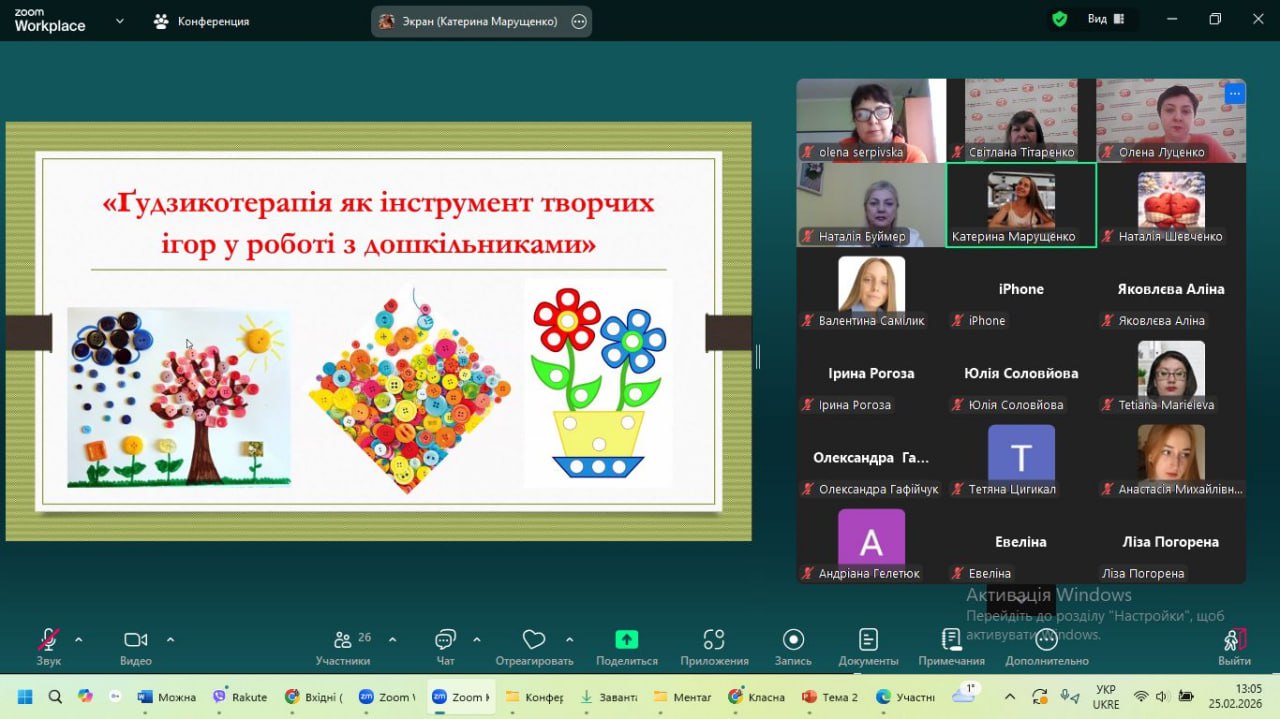
Task: Expand video options arrow next to Видео
Action: click(x=170, y=640)
